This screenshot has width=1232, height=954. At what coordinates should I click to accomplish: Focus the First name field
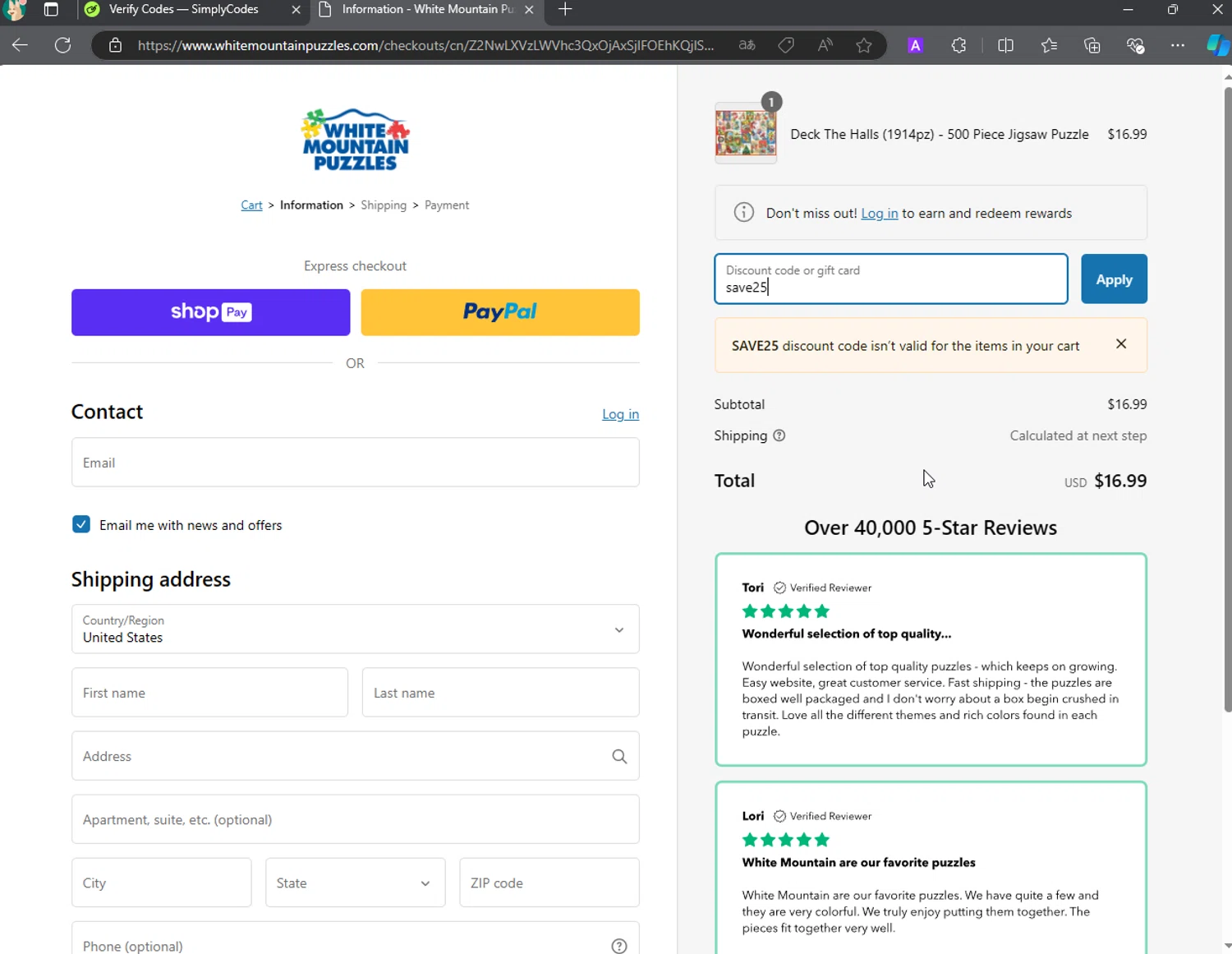209,693
